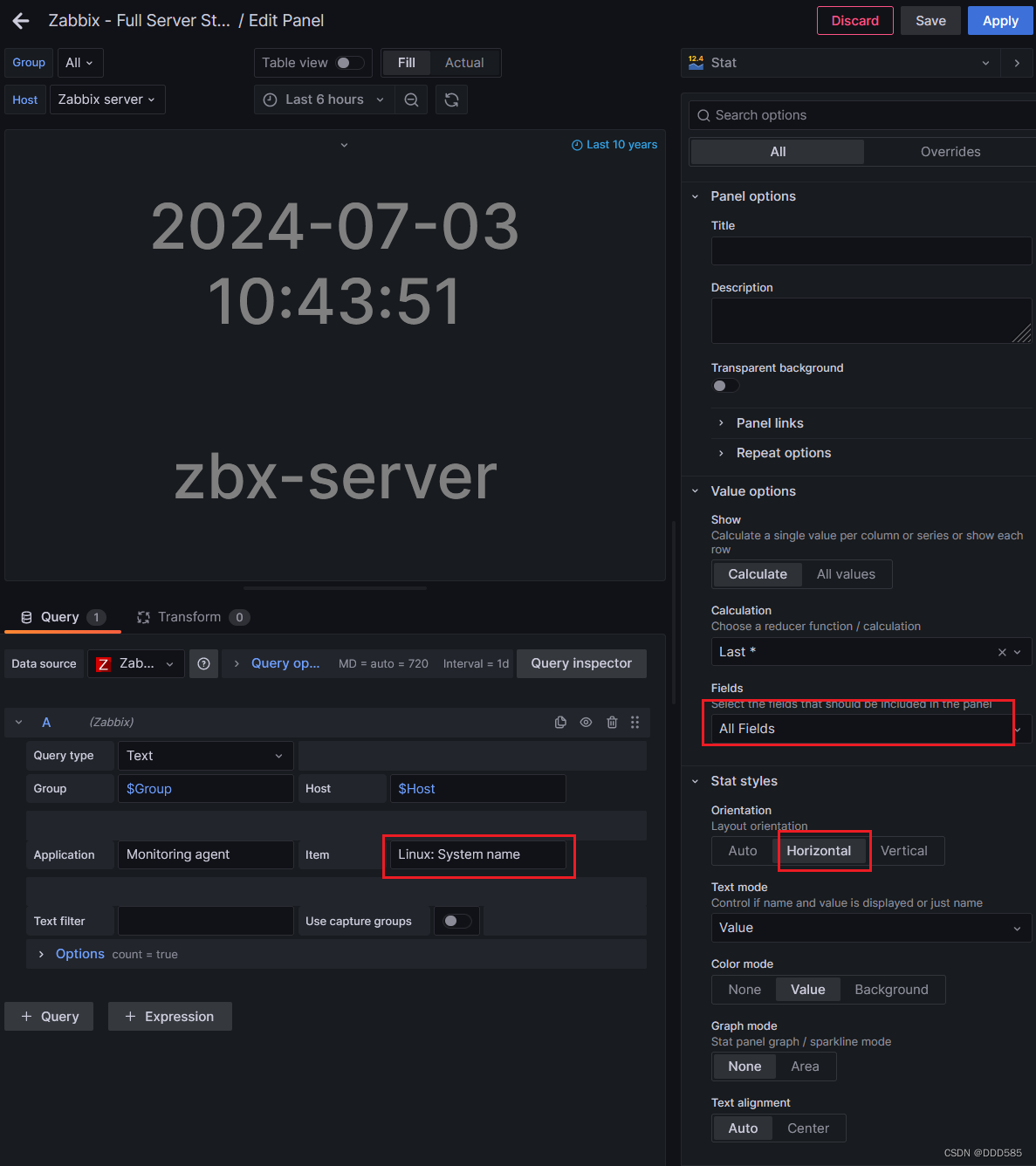This screenshot has width=1036, height=1166.
Task: Click the Stat visualization icon
Action: pyautogui.click(x=696, y=63)
